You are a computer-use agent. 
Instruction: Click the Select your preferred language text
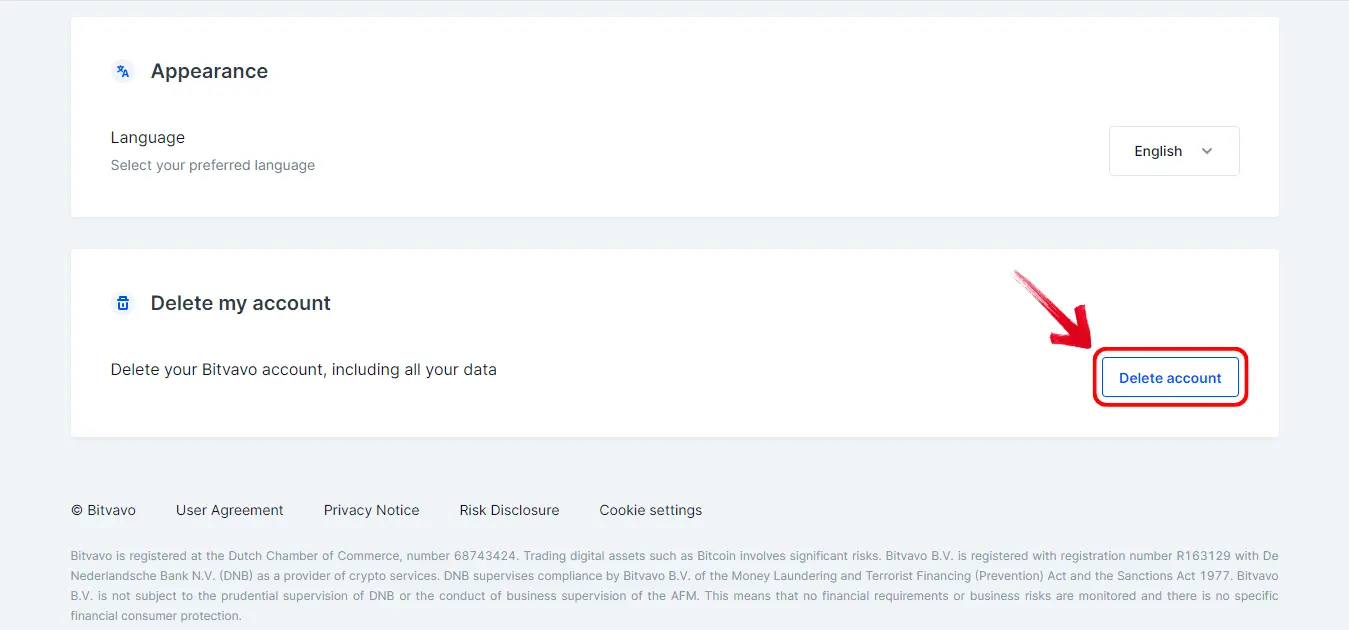pyautogui.click(x=213, y=165)
